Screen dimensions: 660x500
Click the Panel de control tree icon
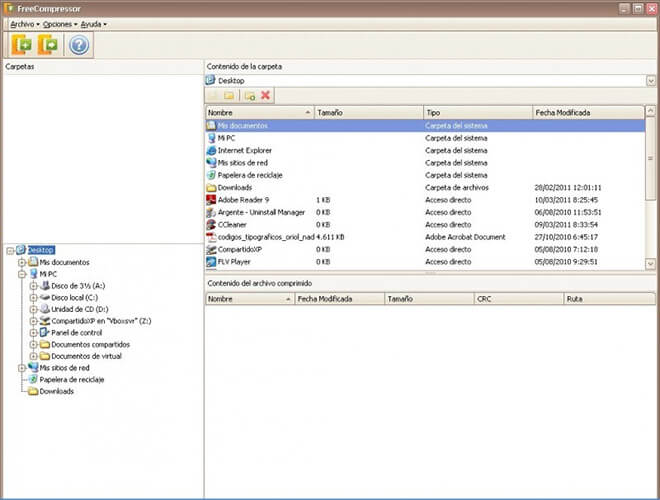(x=45, y=332)
